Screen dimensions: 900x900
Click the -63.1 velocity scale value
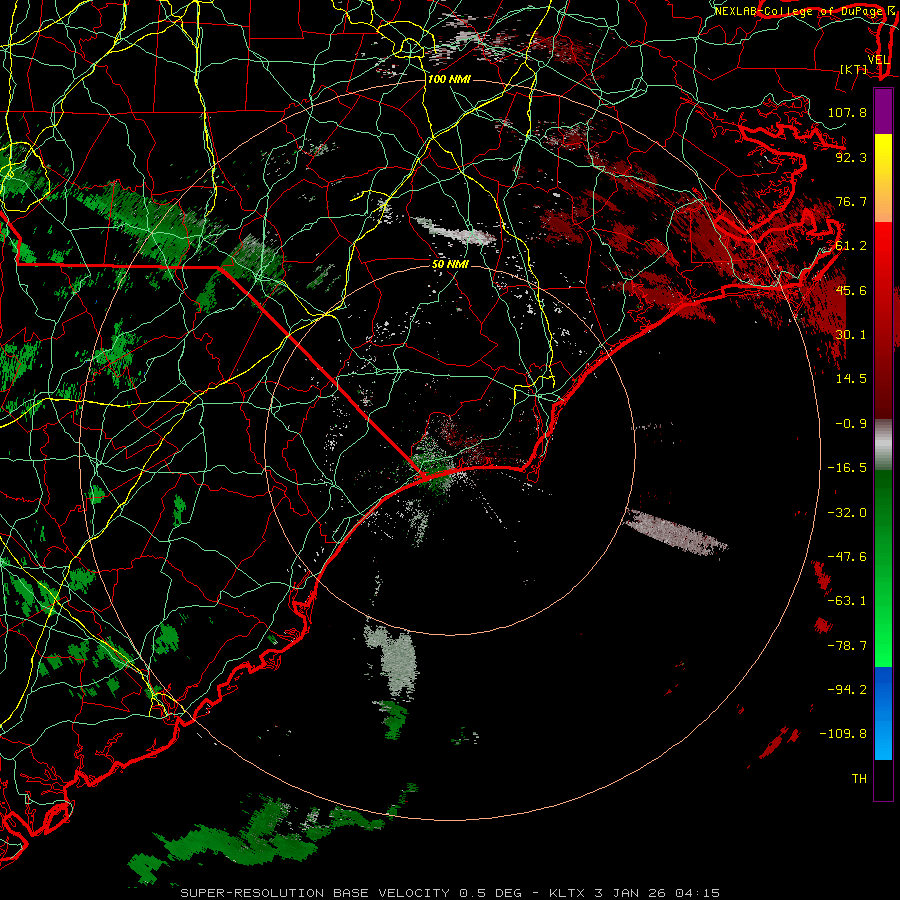pos(847,601)
